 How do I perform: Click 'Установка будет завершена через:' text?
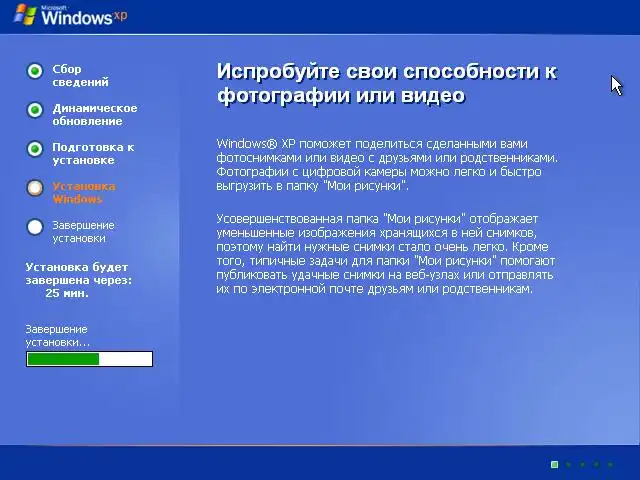coord(79,273)
